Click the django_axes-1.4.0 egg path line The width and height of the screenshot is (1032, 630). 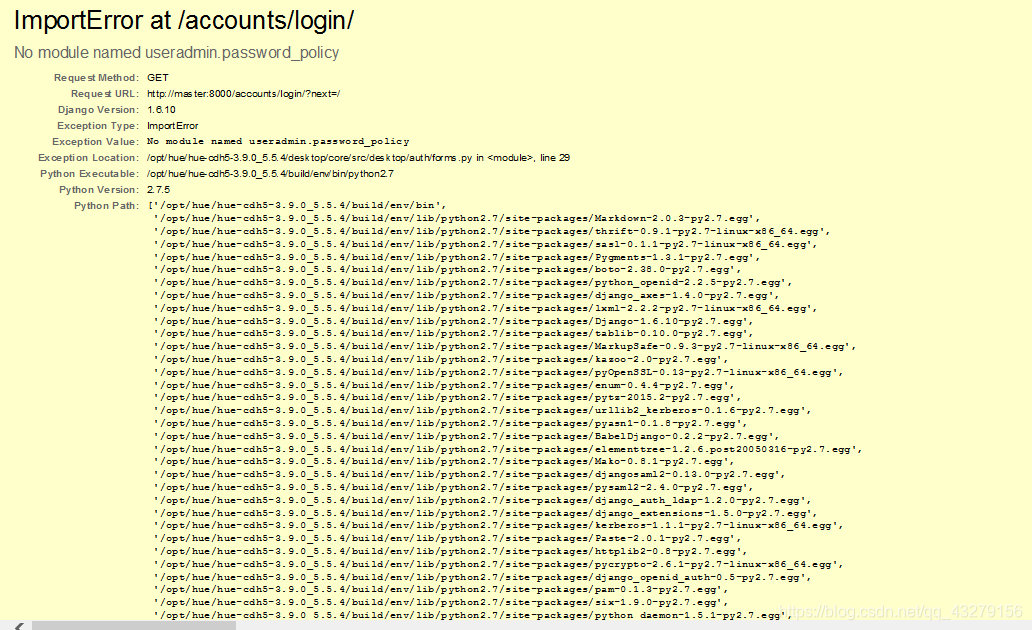467,295
